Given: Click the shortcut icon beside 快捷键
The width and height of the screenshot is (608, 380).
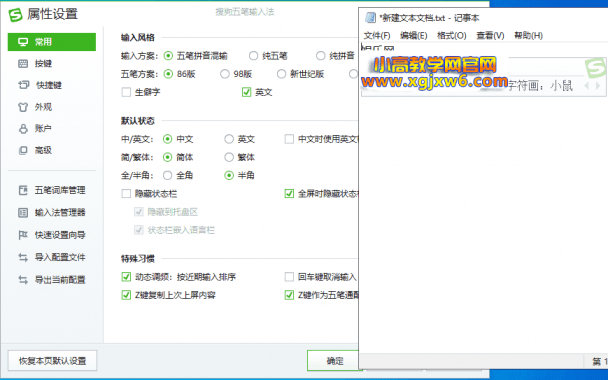Looking at the screenshot, I should (23, 85).
